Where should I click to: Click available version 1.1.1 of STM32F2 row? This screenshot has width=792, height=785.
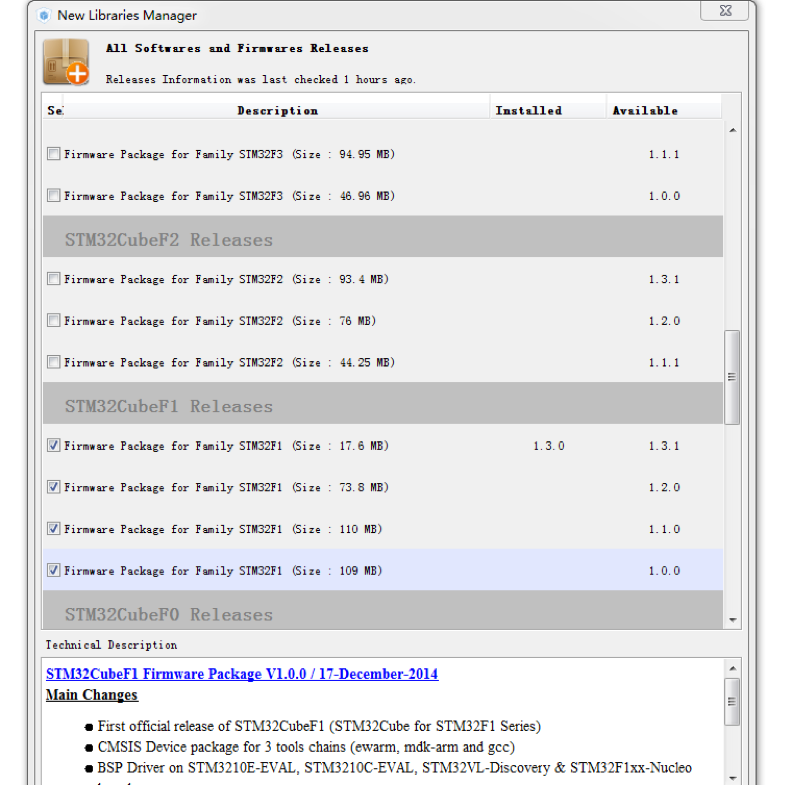(x=664, y=363)
